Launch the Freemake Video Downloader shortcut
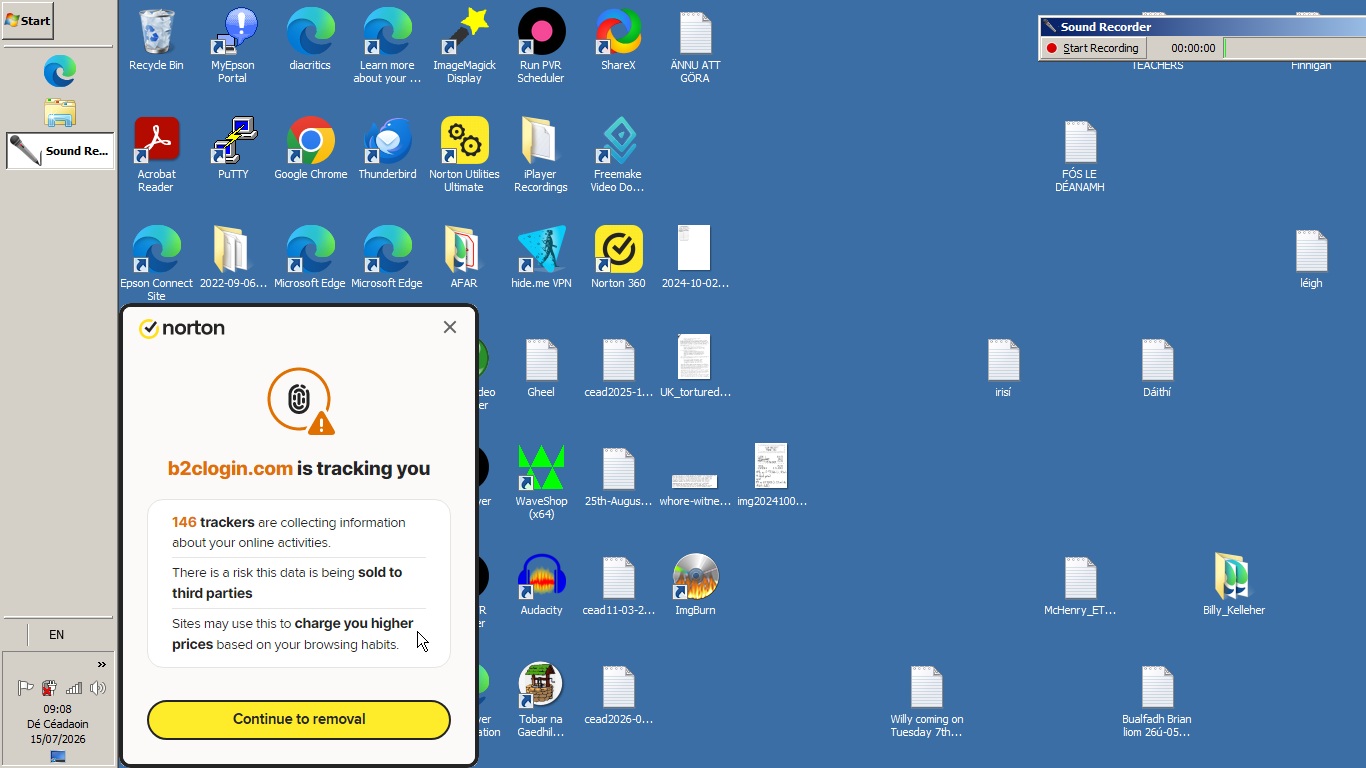Image resolution: width=1366 pixels, height=768 pixels. tap(618, 154)
